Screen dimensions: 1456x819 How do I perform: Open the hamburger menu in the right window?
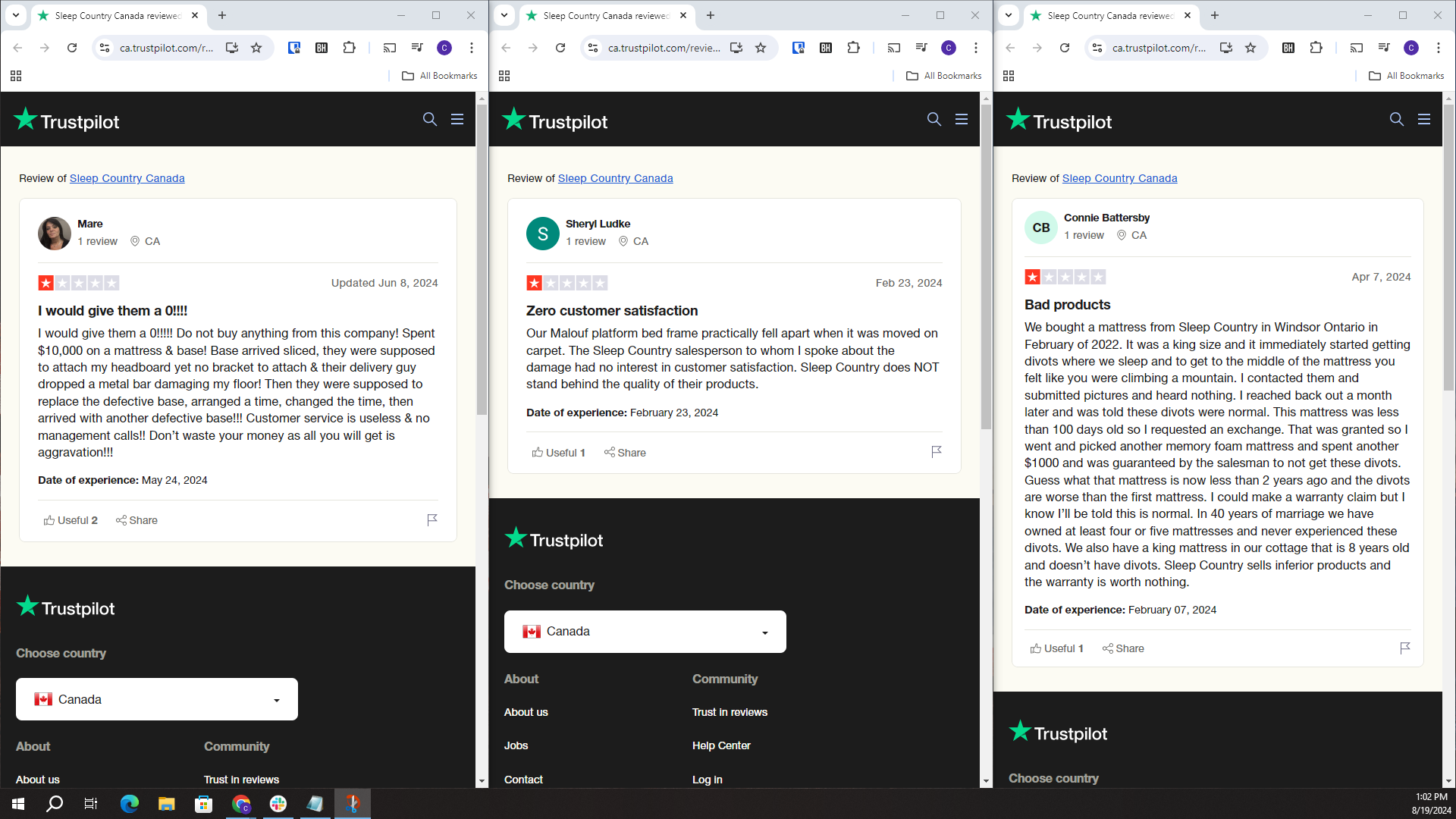pyautogui.click(x=1424, y=119)
